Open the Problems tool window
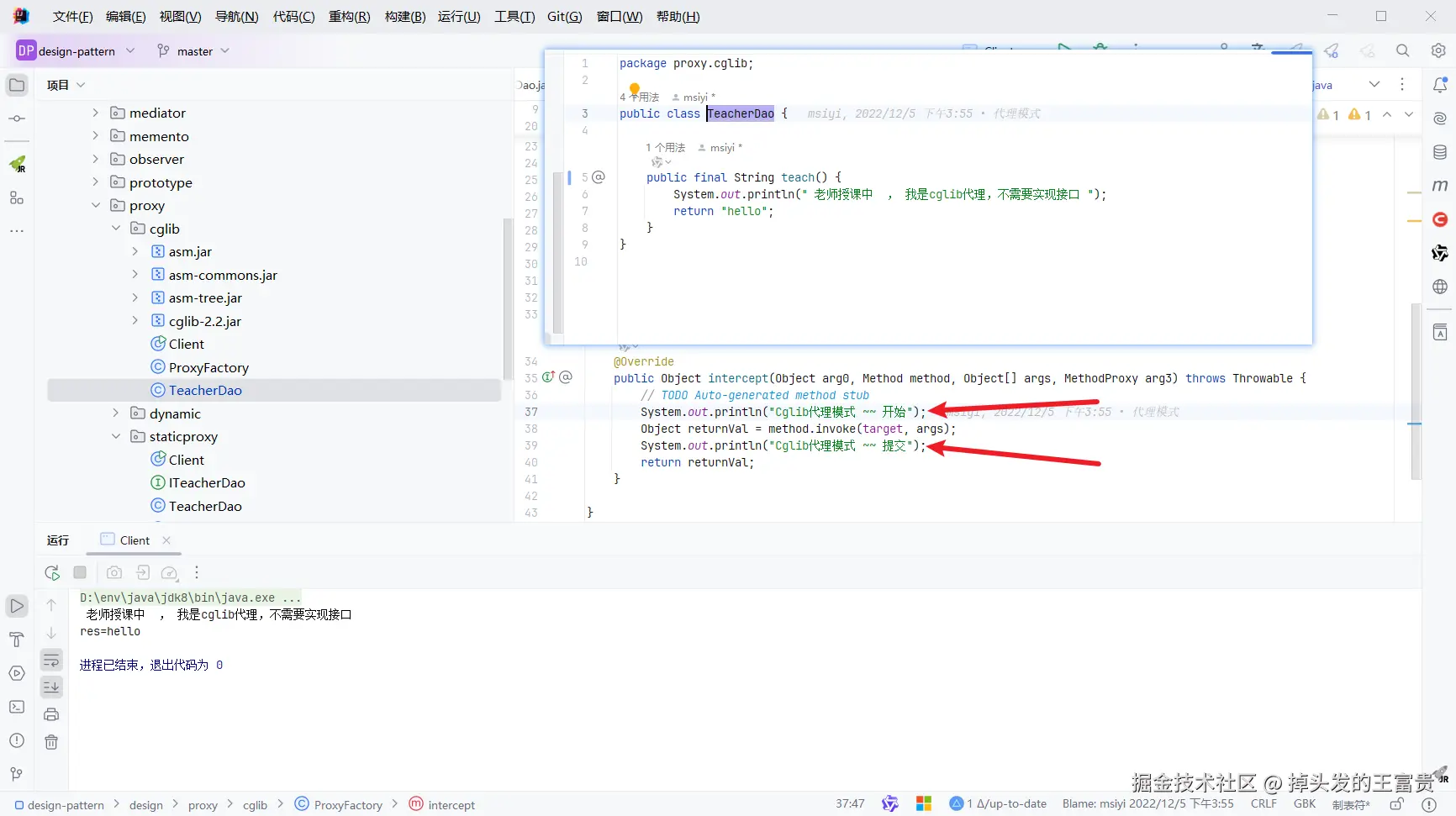The image size is (1456, 816). [x=17, y=740]
